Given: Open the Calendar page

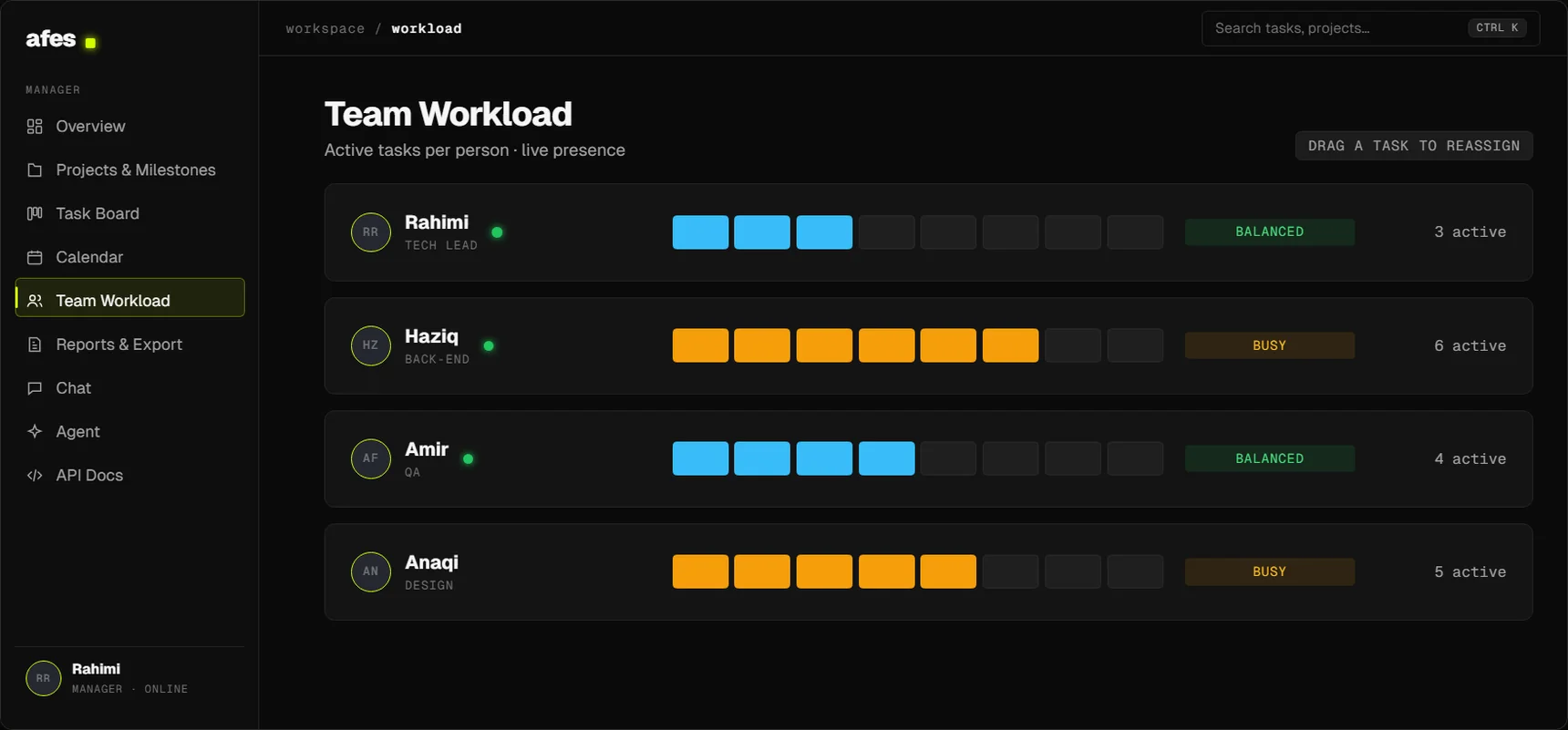Looking at the screenshot, I should tap(129, 257).
